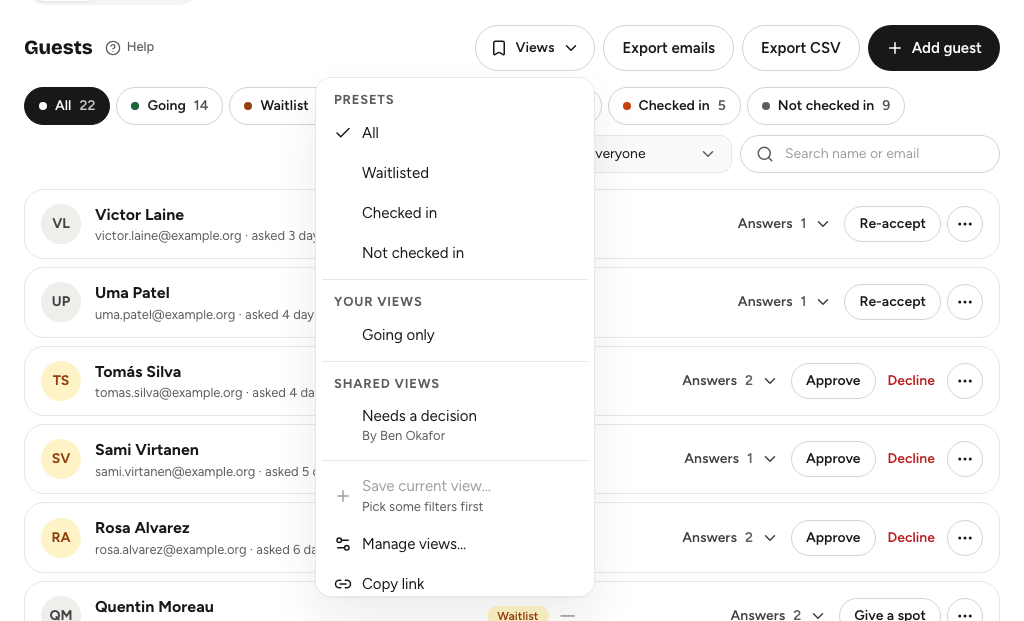This screenshot has height=621, width=1024.
Task: Click the sliders icon beside Manage views
Action: click(x=343, y=544)
